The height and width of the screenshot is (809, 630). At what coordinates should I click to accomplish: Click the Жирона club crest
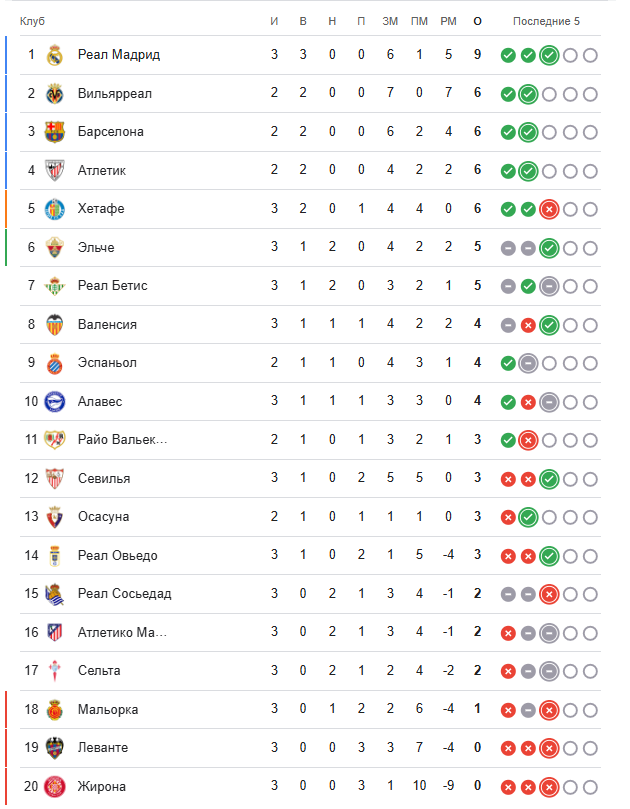click(54, 786)
